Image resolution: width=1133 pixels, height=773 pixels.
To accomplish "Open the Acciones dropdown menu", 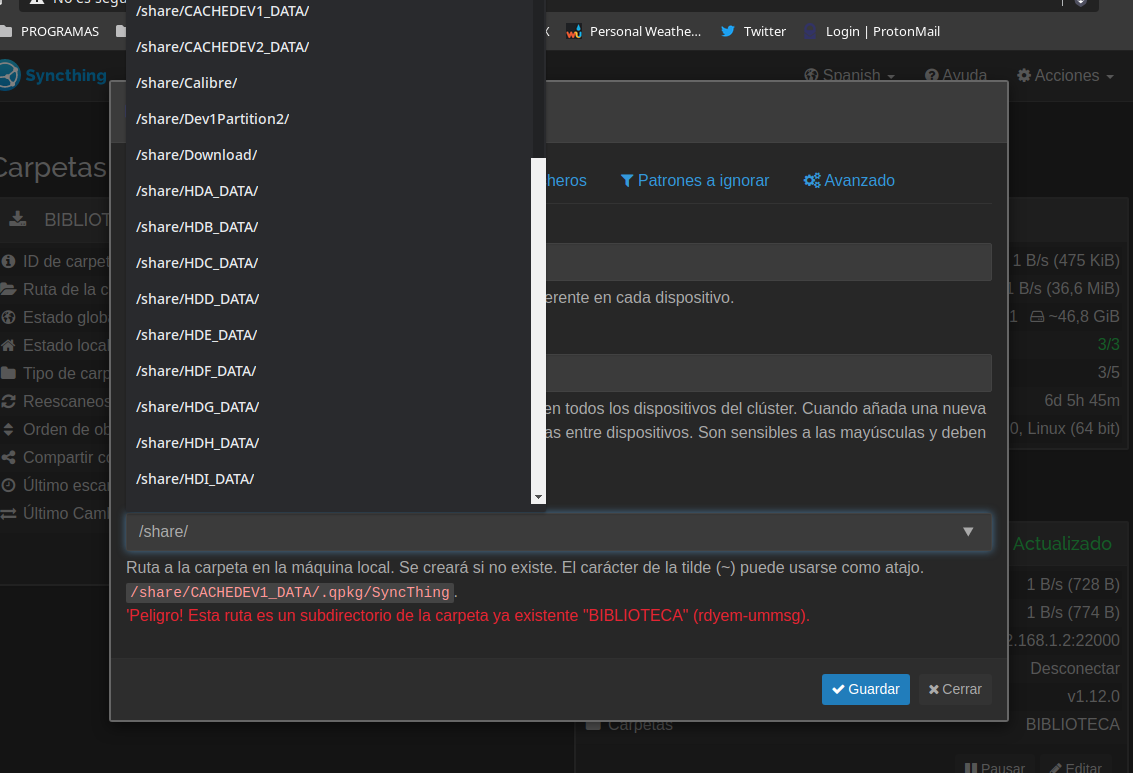I will pos(1065,76).
